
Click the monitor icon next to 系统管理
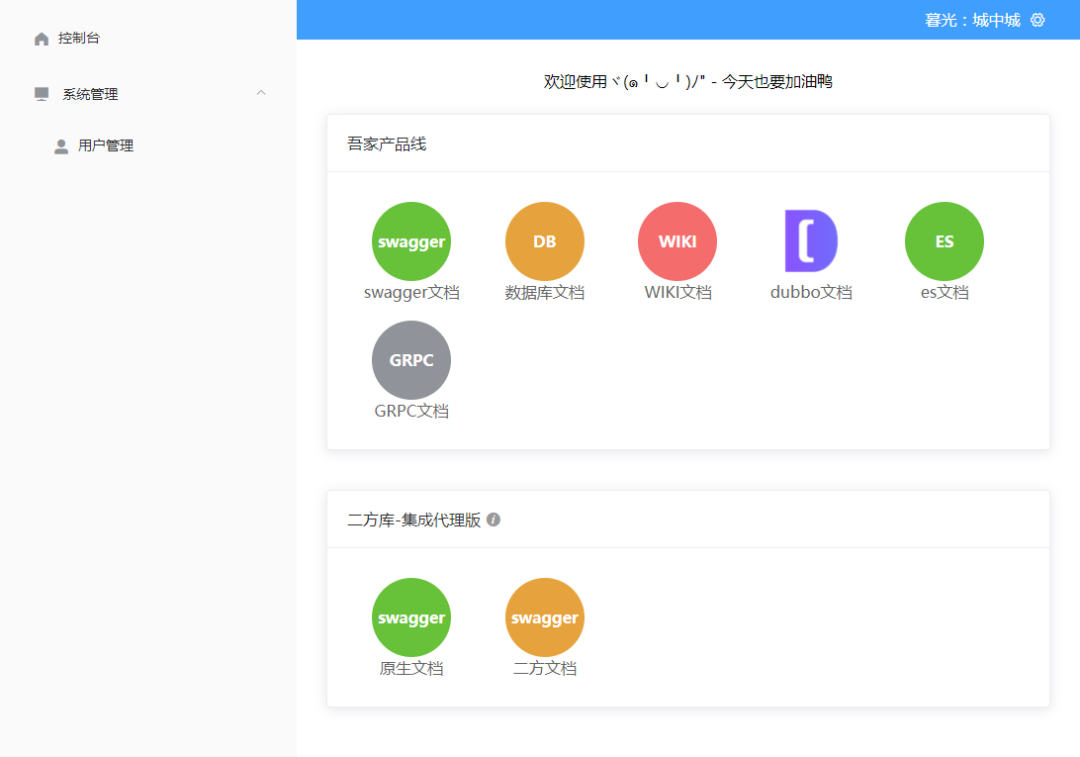point(41,94)
